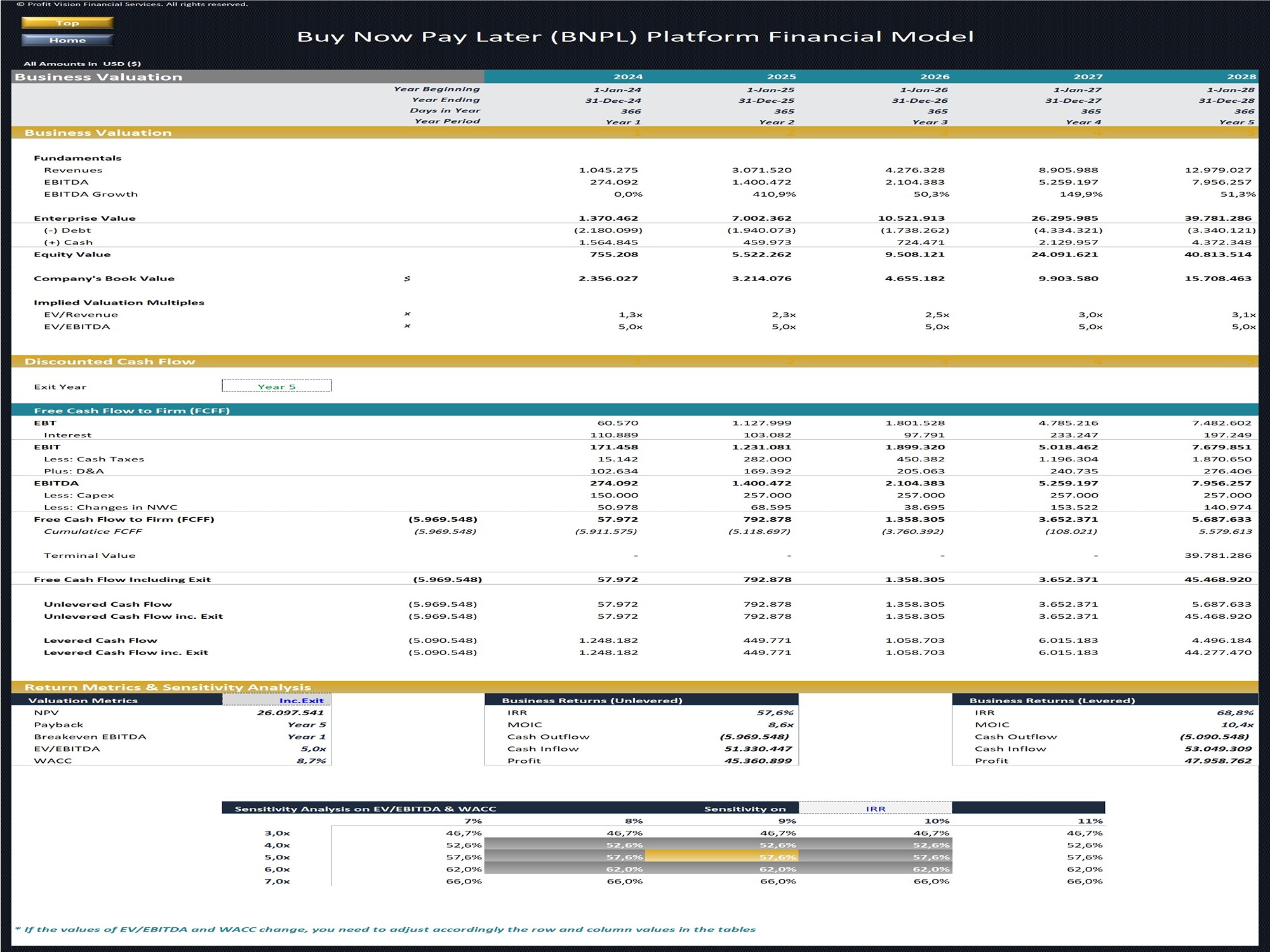Click the Discounted Cash Flow section header
Image resolution: width=1270 pixels, height=952 pixels.
point(635,361)
